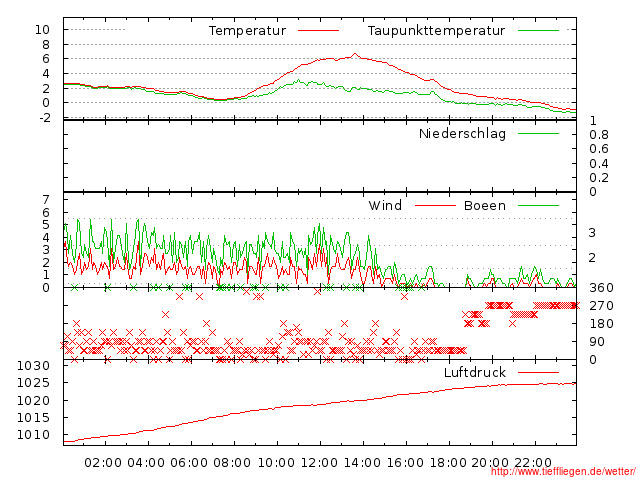Click the 90 wind direction axis value
640x480 pixels.
(597, 342)
